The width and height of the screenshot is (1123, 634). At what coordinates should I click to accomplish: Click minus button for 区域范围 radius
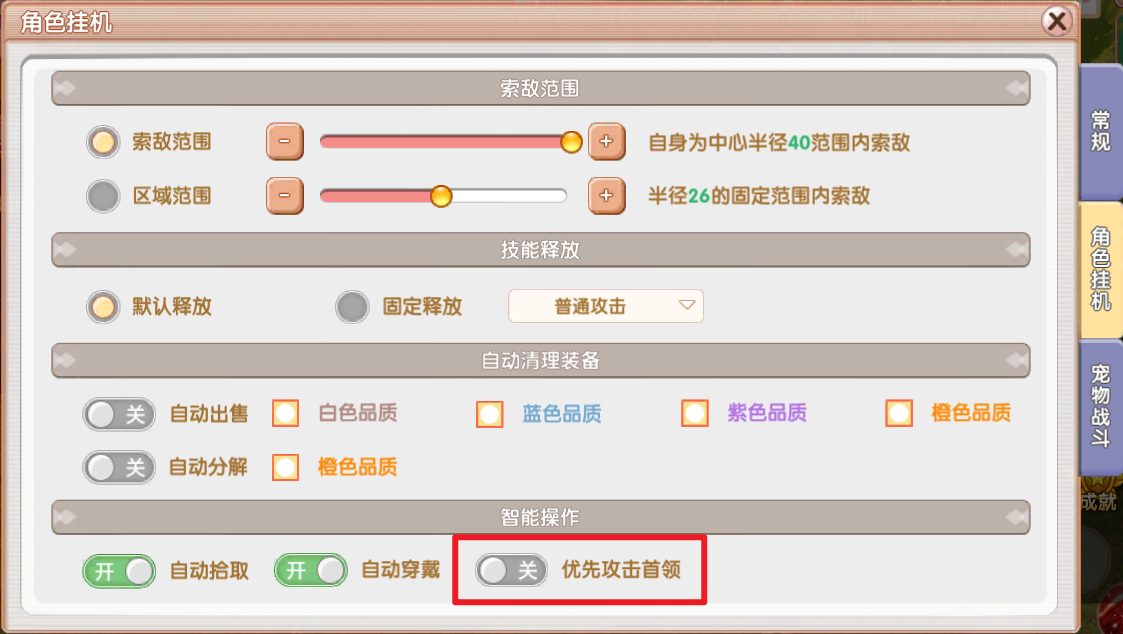coord(284,196)
